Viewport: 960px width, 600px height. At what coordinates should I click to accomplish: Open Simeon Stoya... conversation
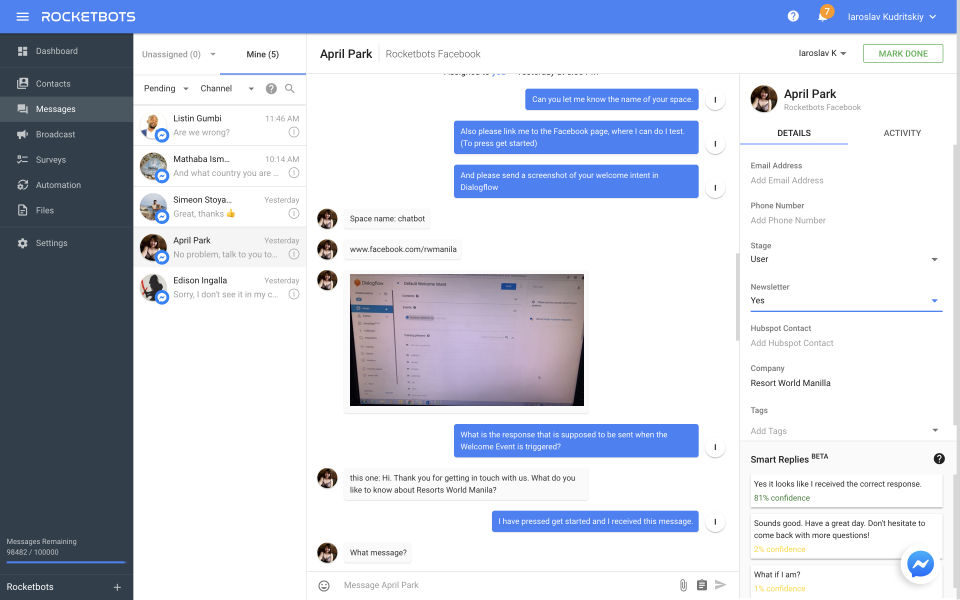click(220, 207)
